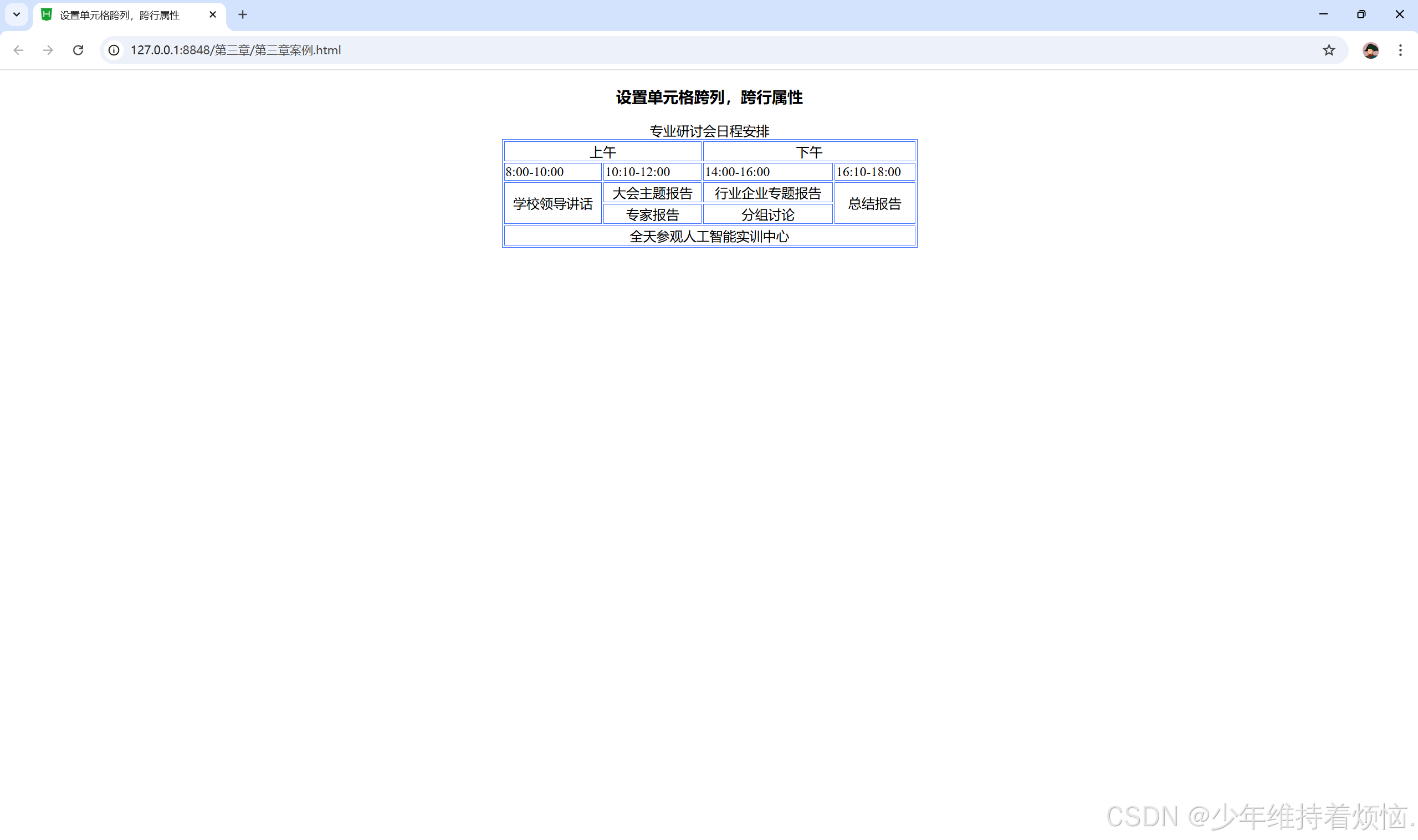Reload the current page
Image resolution: width=1418 pixels, height=840 pixels.
click(x=78, y=50)
